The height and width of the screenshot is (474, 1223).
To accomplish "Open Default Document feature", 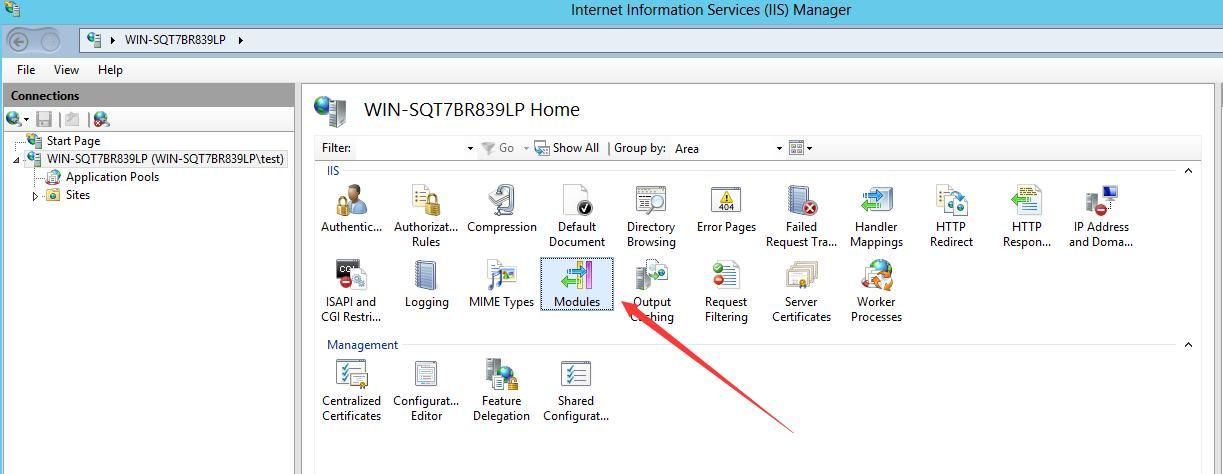I will pos(577,216).
